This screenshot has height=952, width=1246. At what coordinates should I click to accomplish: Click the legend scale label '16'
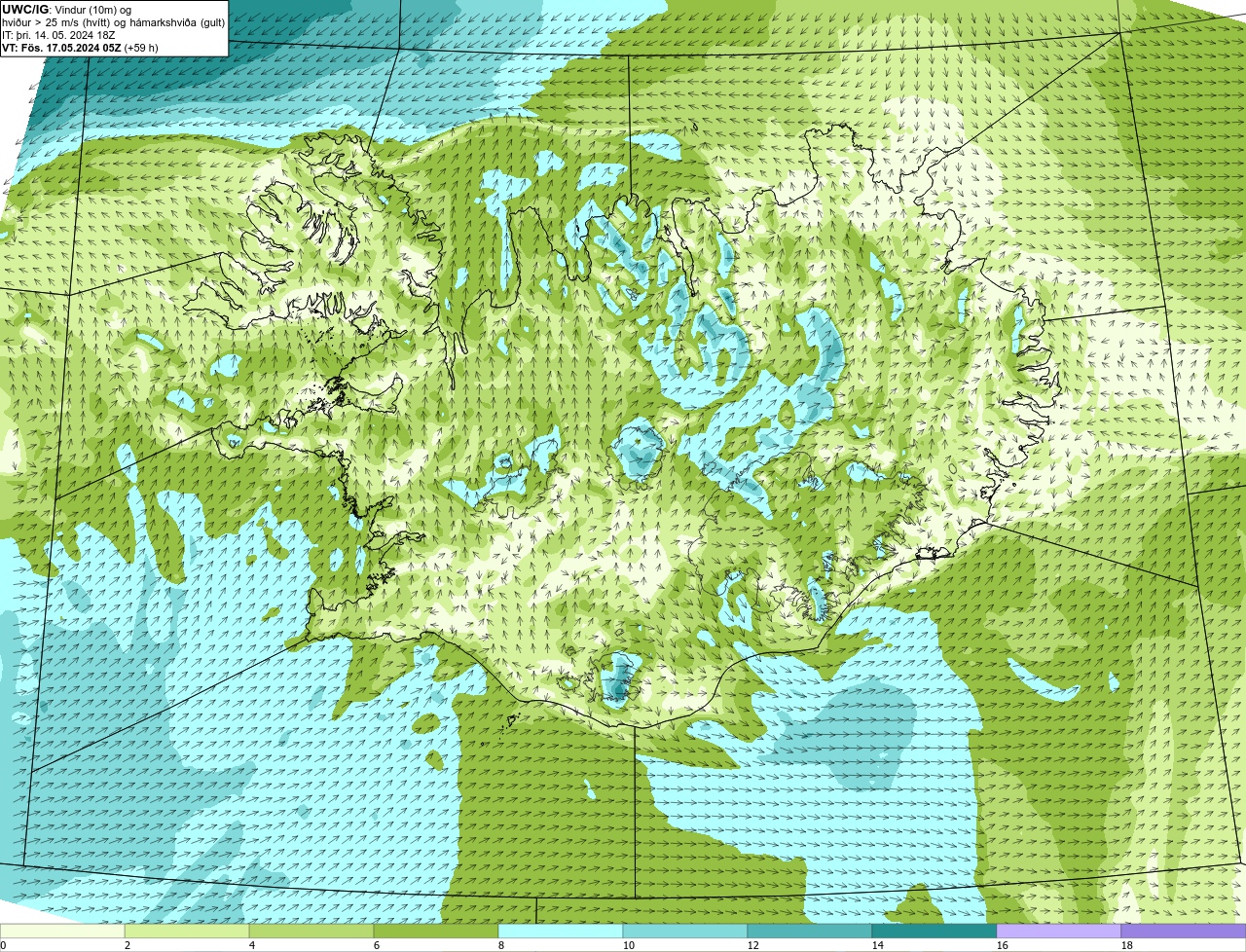coord(1003,945)
